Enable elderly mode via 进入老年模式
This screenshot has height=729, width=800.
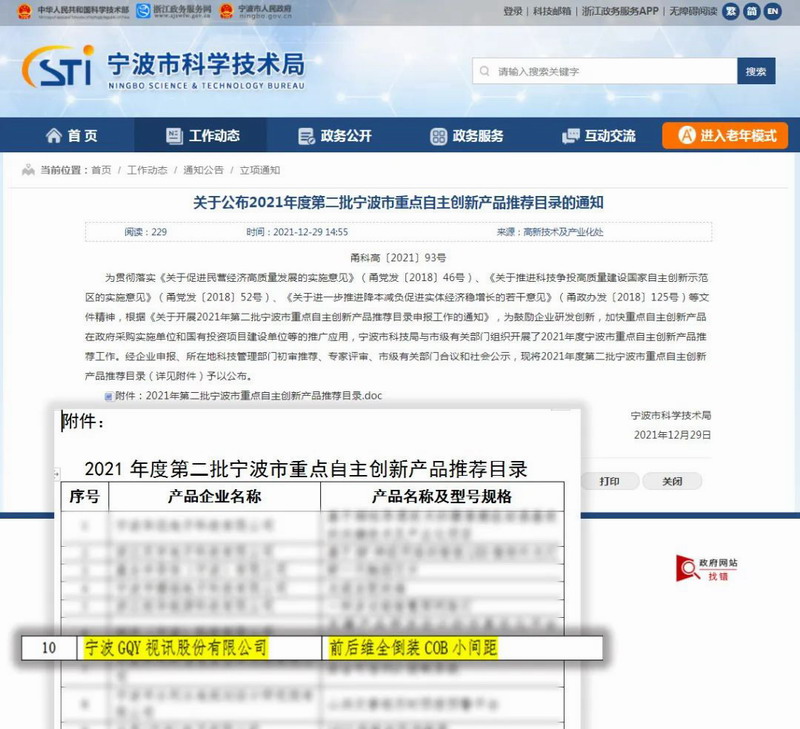[726, 136]
